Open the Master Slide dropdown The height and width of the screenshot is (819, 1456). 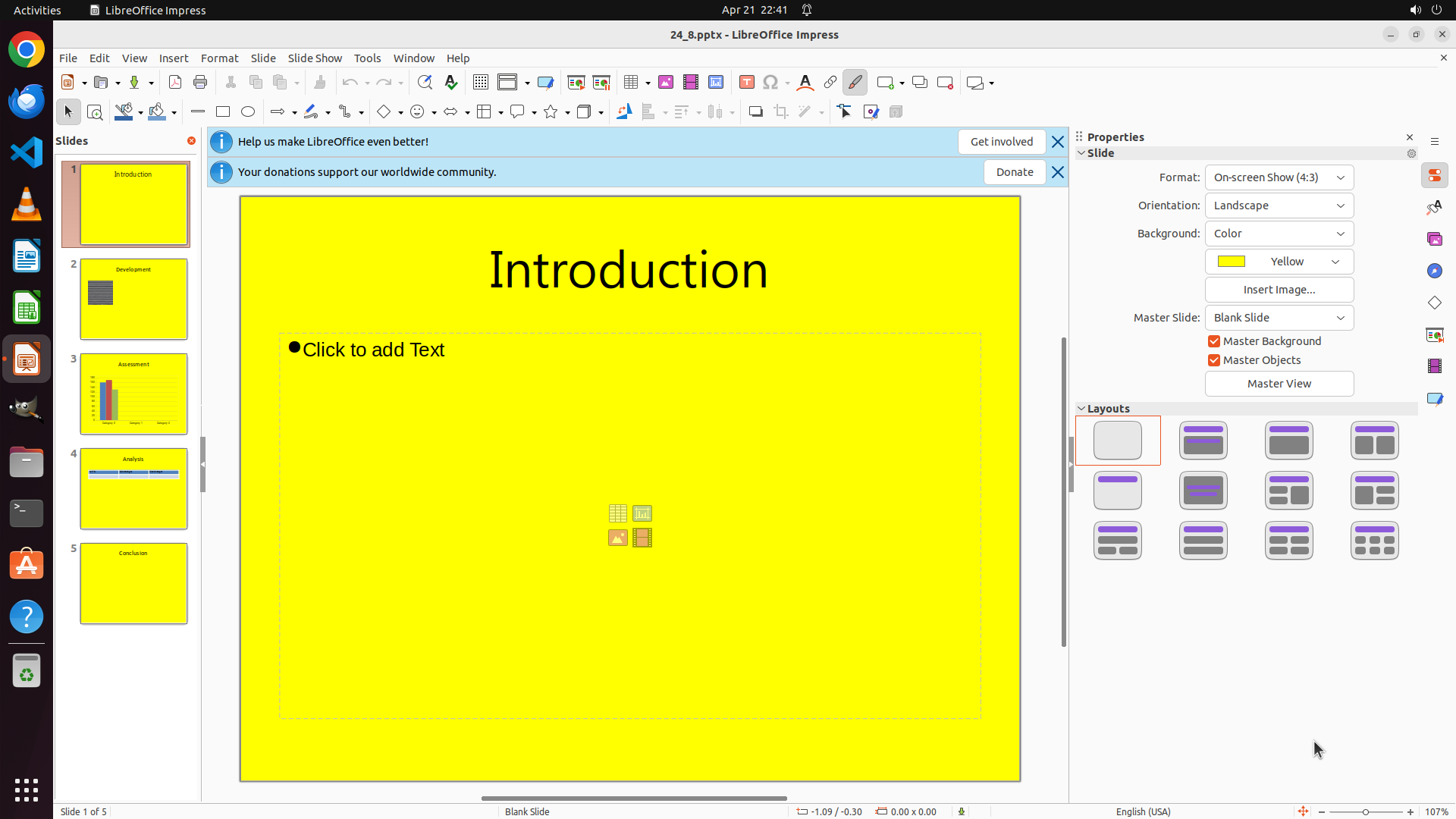[x=1279, y=318]
